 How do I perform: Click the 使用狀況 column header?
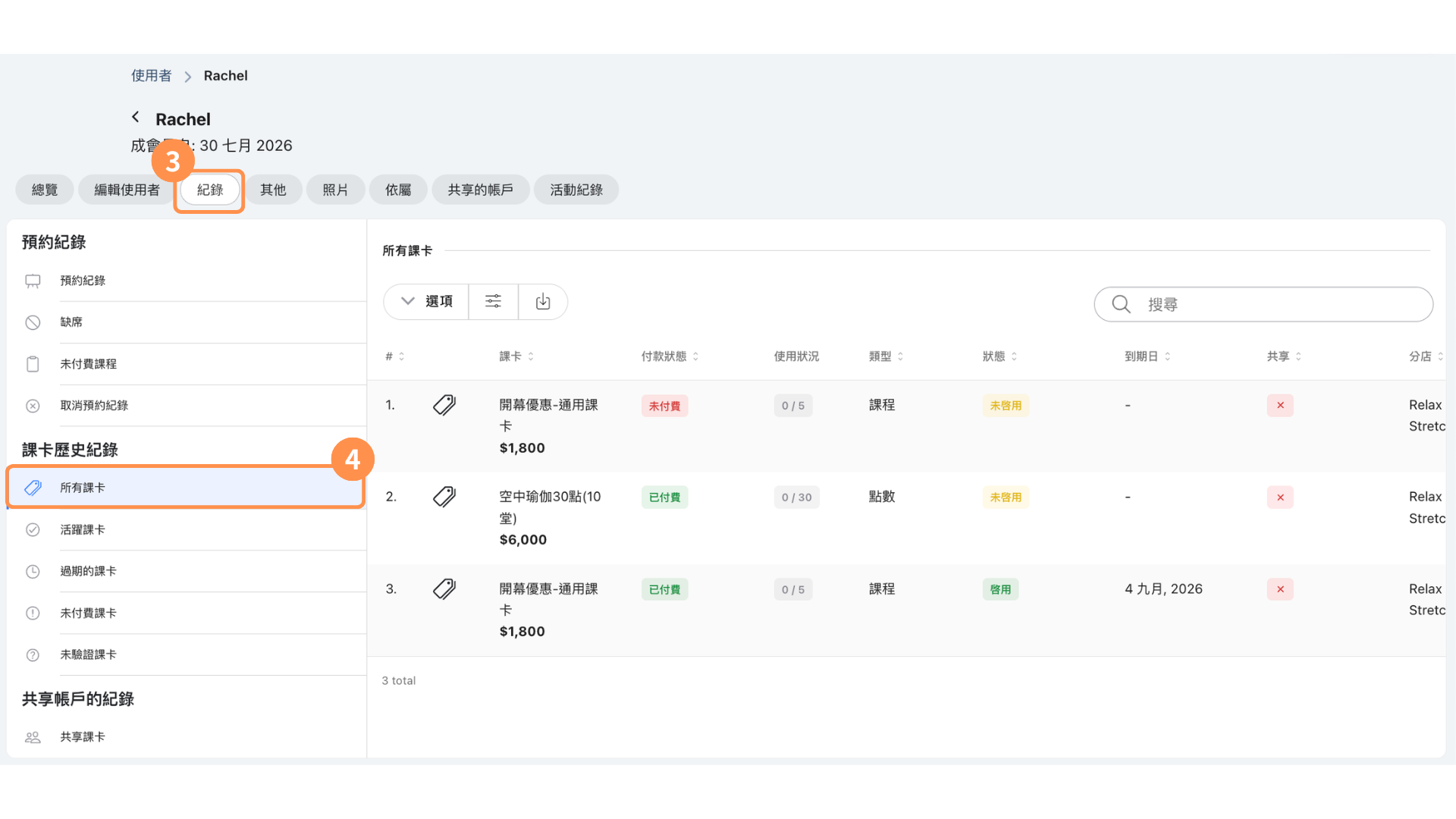(796, 356)
